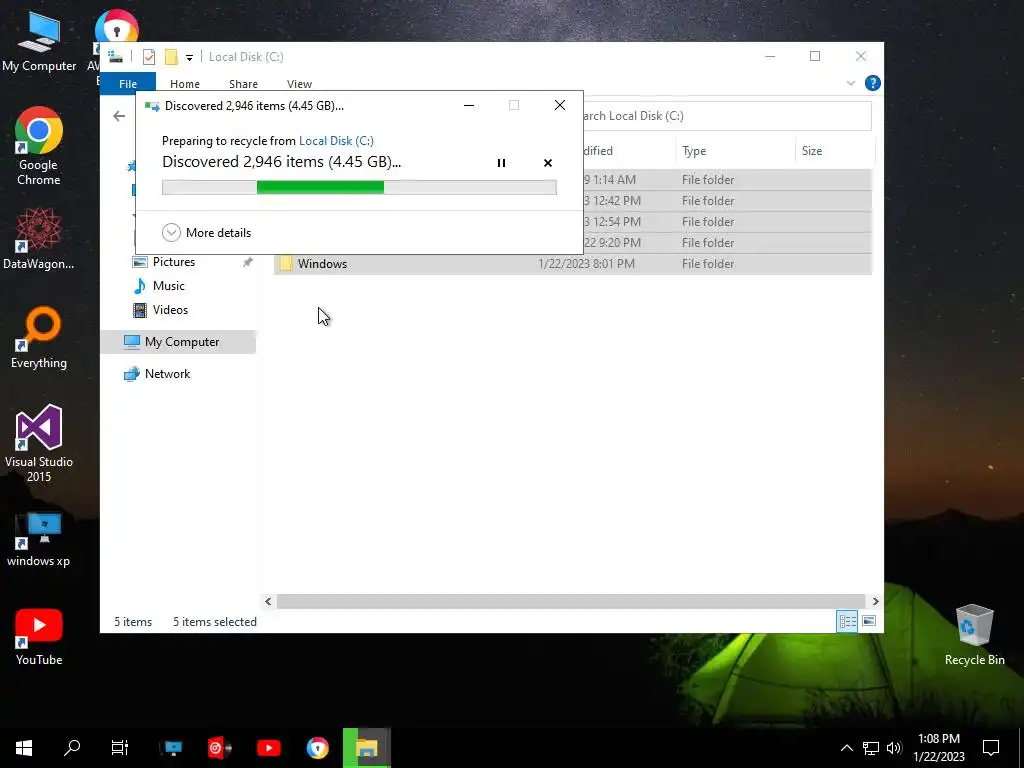
Task: Unpin Pictures using the pin icon
Action: 248,262
